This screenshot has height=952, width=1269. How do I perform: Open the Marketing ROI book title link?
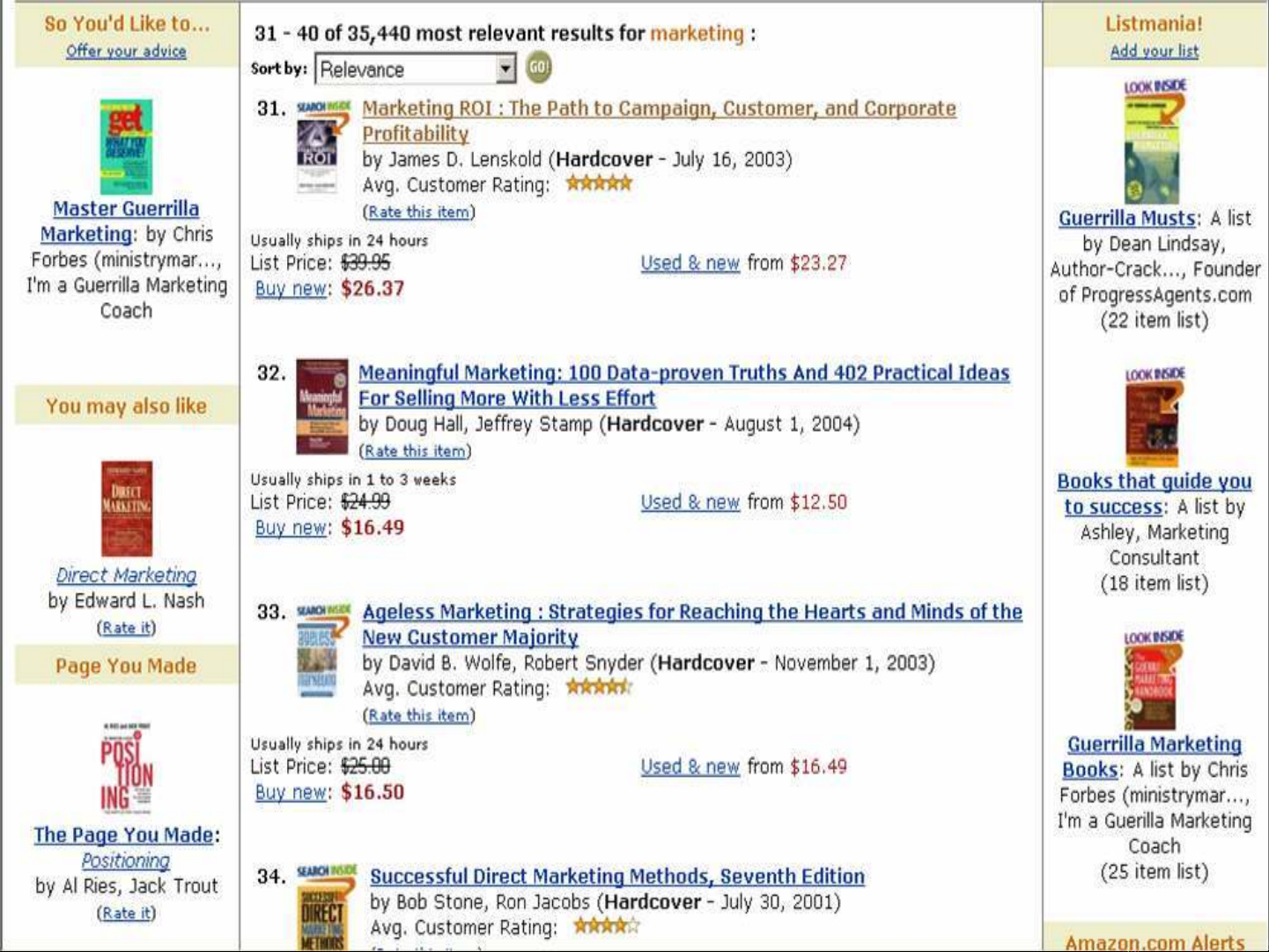pyautogui.click(x=658, y=109)
